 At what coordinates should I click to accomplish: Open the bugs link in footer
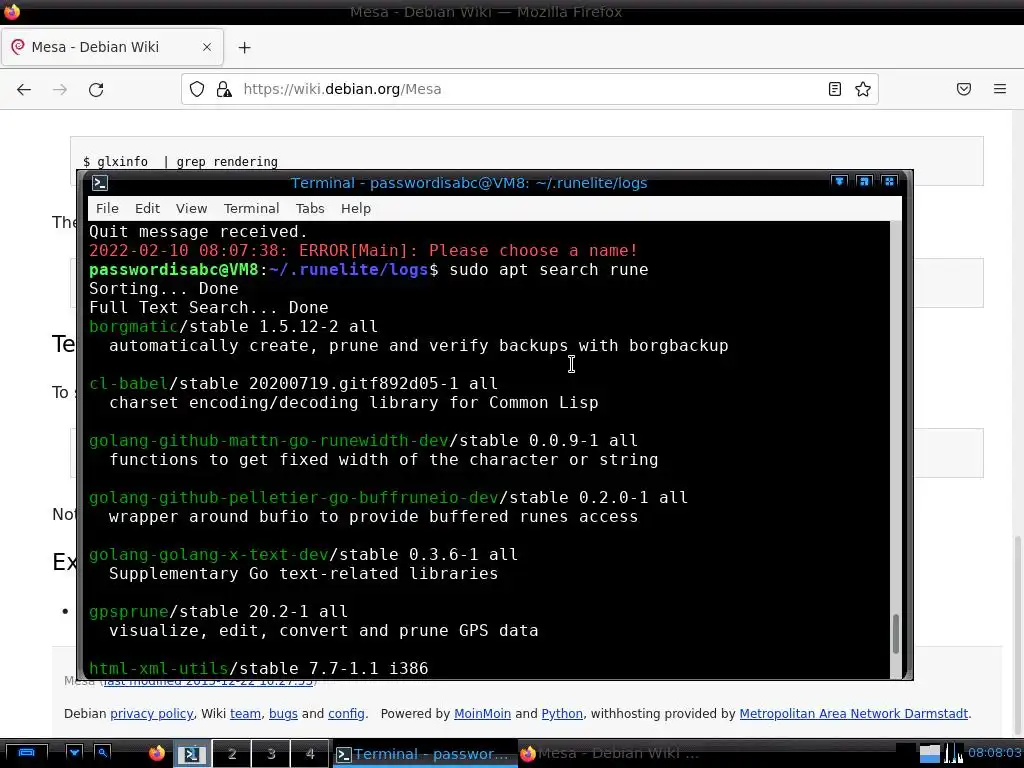point(283,714)
